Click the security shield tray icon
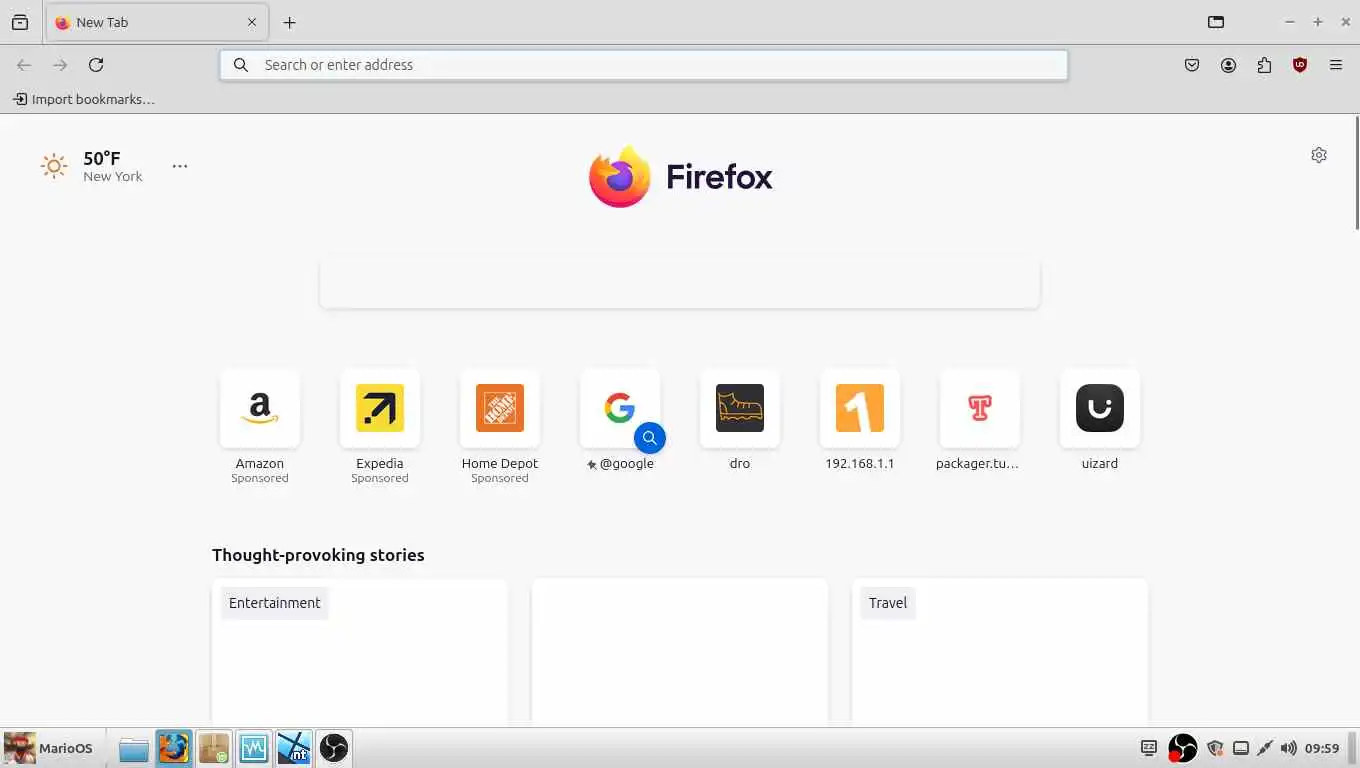Image resolution: width=1360 pixels, height=768 pixels. (1215, 748)
